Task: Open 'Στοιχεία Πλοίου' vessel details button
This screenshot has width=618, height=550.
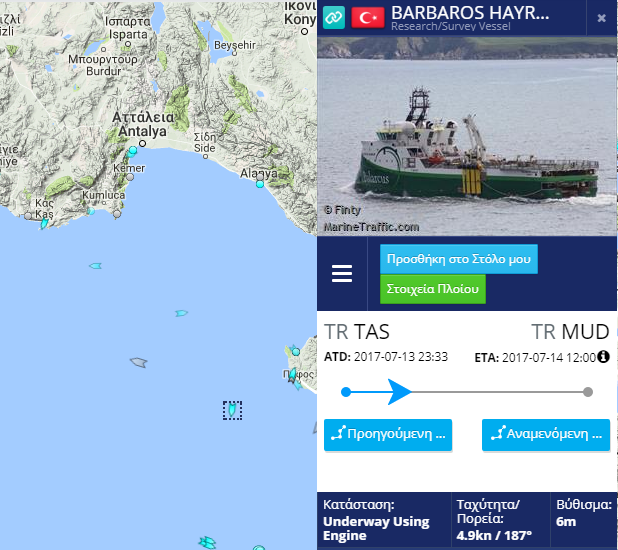Action: click(433, 289)
